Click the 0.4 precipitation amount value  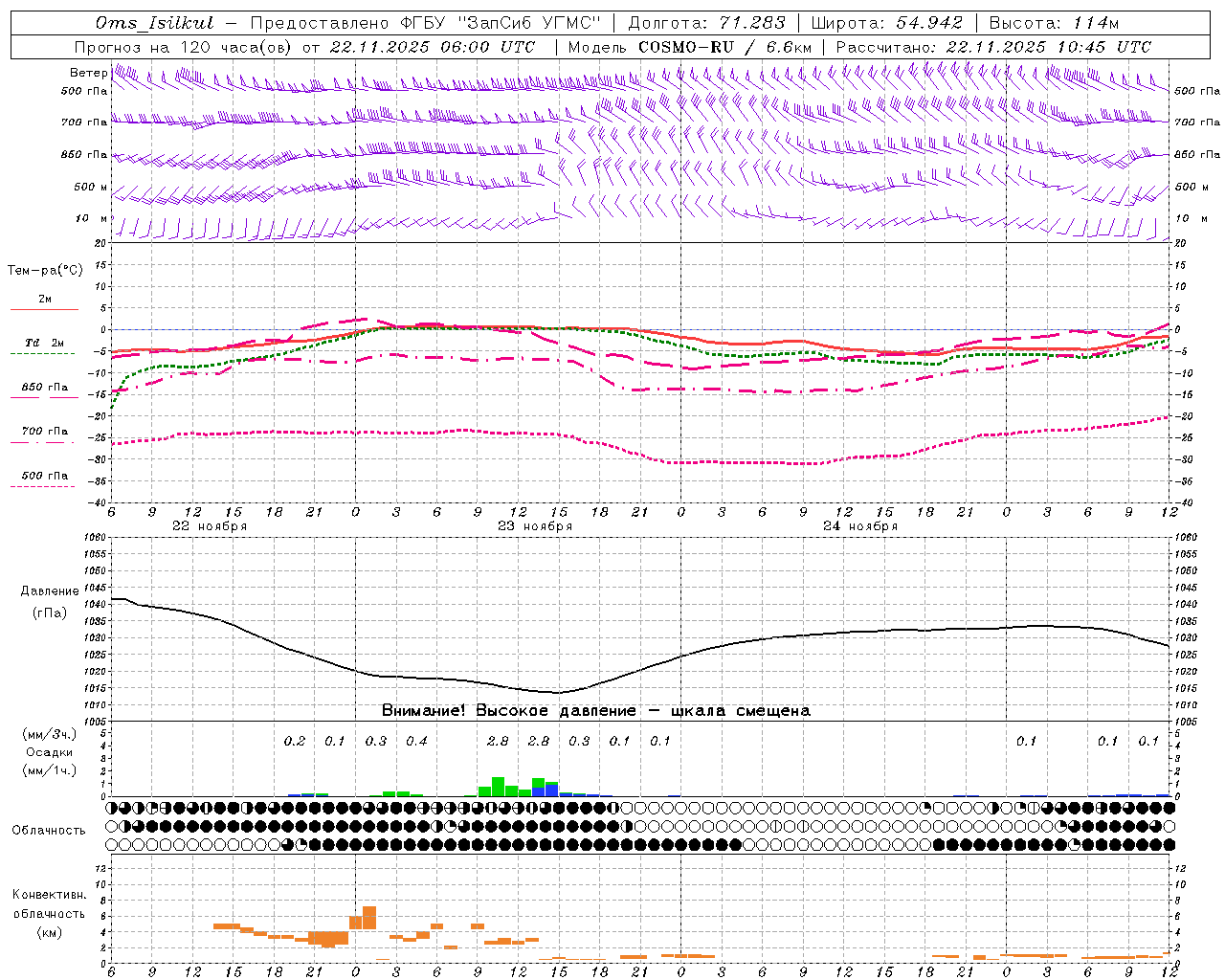[416, 741]
